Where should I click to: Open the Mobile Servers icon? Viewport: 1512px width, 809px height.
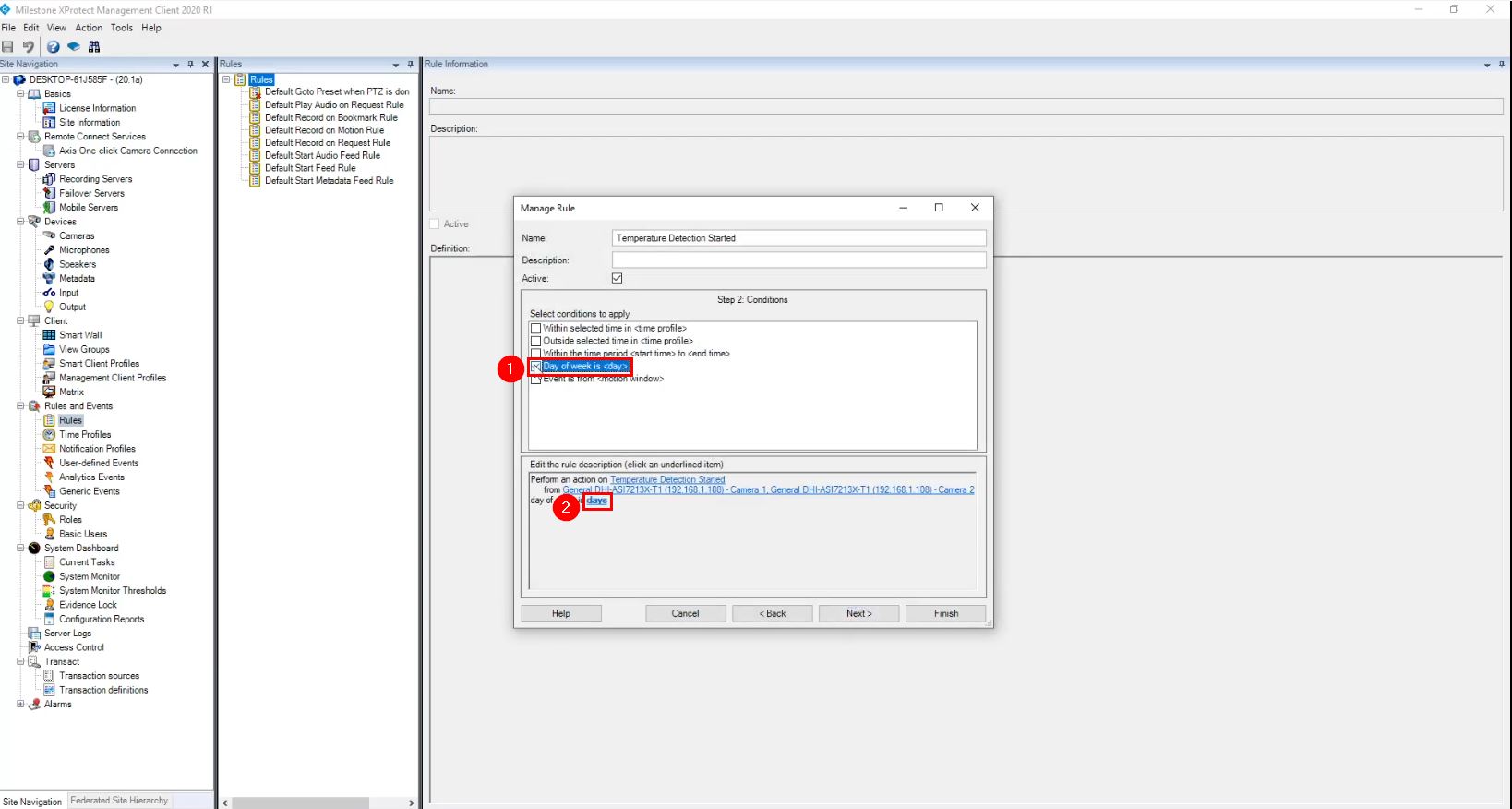50,208
